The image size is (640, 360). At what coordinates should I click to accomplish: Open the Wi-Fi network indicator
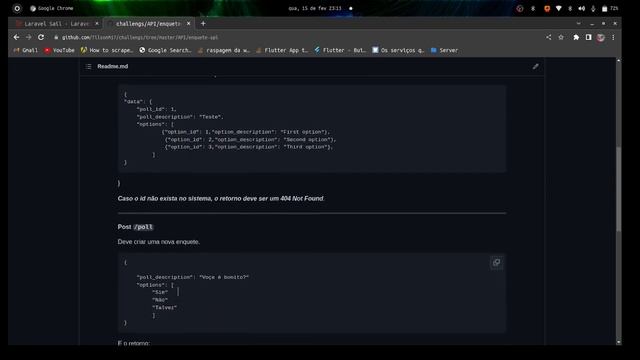[x=559, y=8]
